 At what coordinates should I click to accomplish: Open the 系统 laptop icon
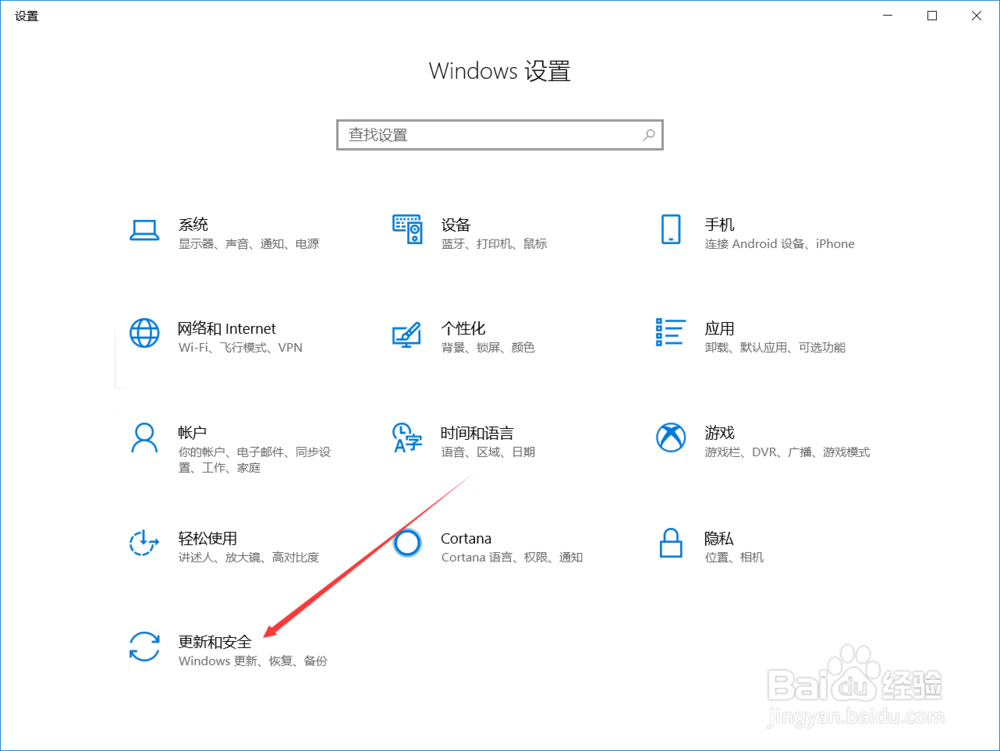pyautogui.click(x=145, y=230)
